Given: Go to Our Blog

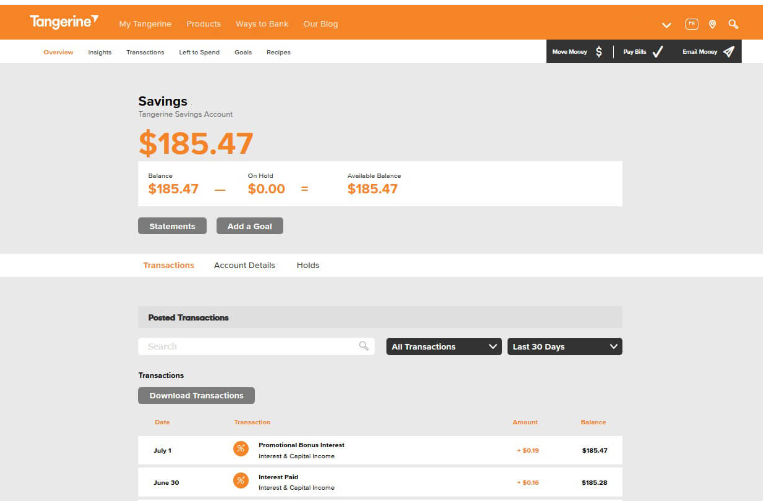Looking at the screenshot, I should pyautogui.click(x=320, y=24).
